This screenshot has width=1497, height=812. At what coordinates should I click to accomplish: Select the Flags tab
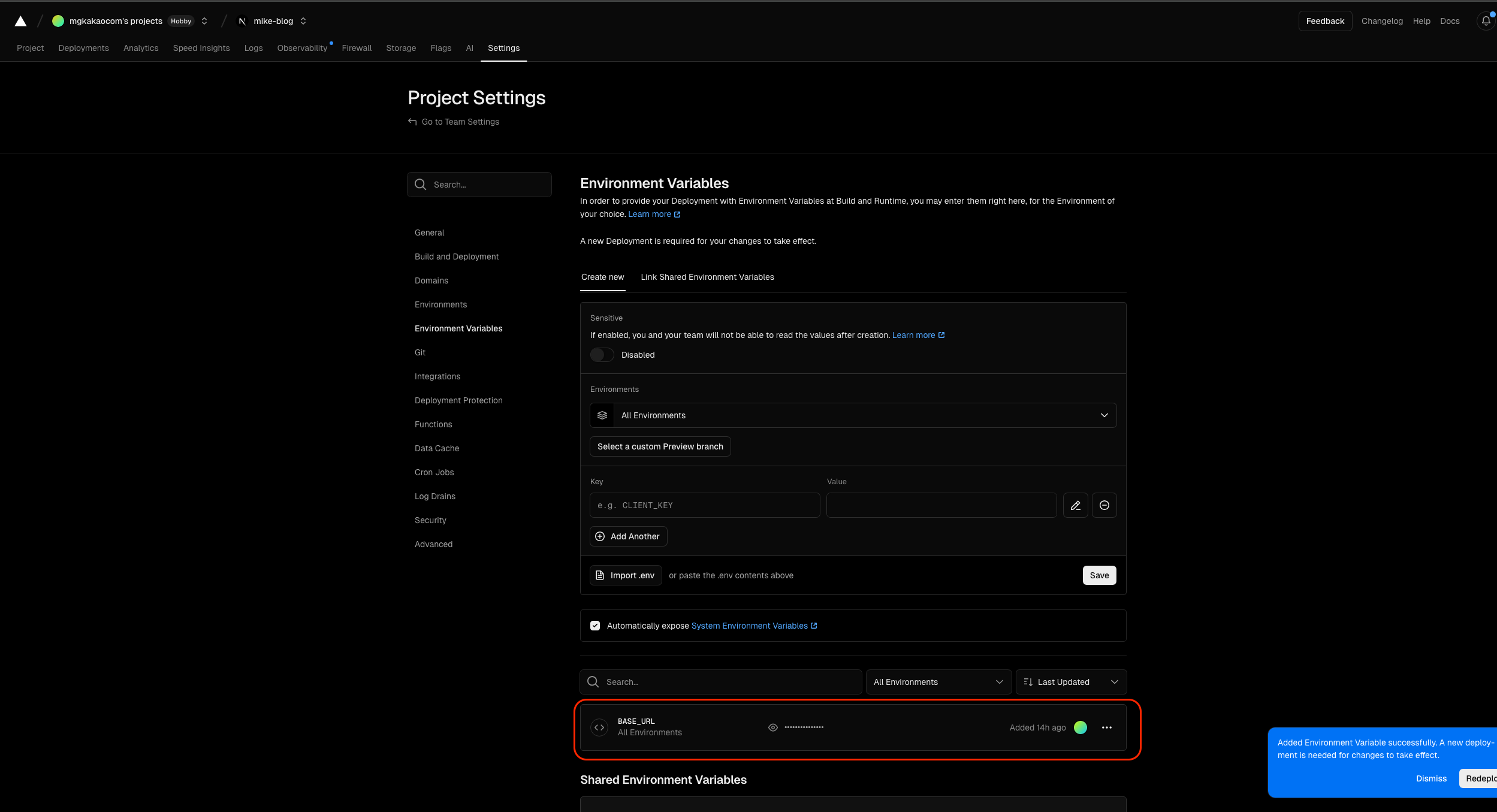441,48
